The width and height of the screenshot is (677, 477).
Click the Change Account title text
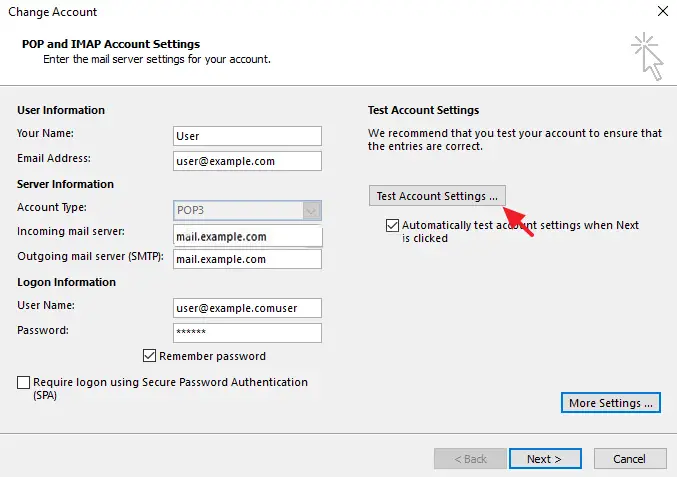click(x=53, y=12)
